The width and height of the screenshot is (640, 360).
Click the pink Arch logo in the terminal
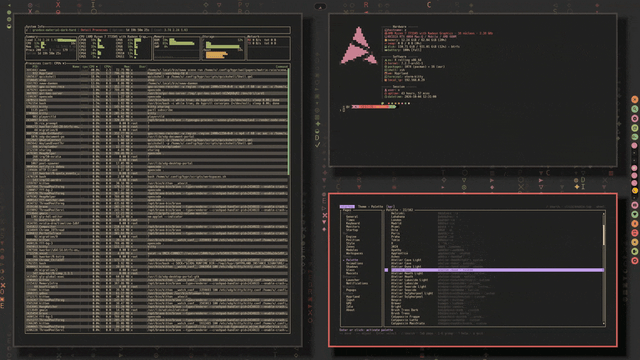tap(359, 45)
